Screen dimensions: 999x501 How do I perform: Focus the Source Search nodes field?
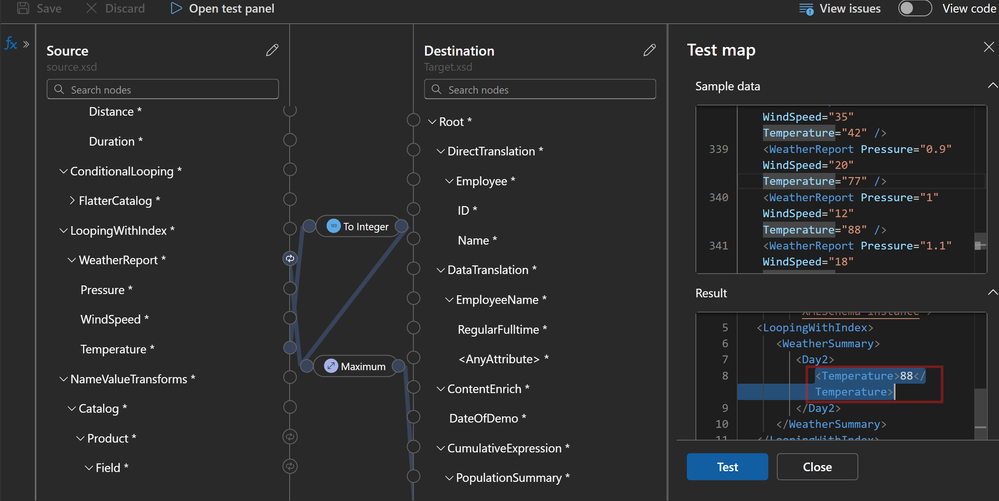pos(162,89)
